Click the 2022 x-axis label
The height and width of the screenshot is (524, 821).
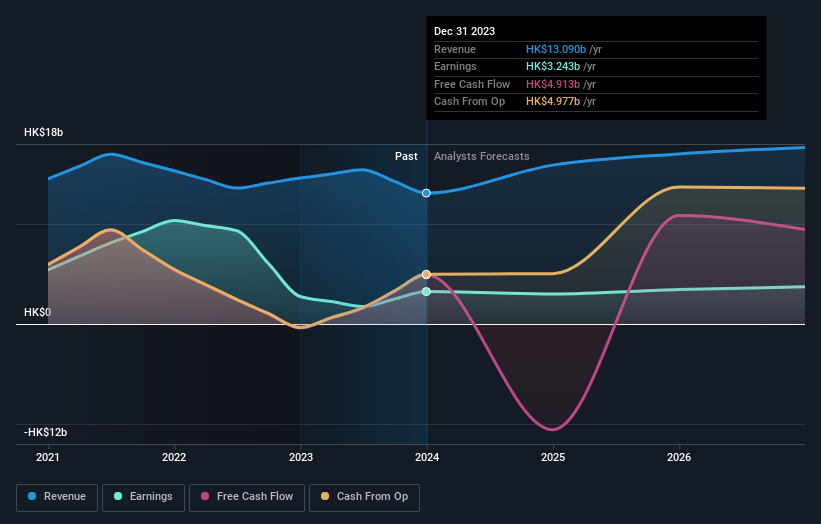click(x=174, y=457)
